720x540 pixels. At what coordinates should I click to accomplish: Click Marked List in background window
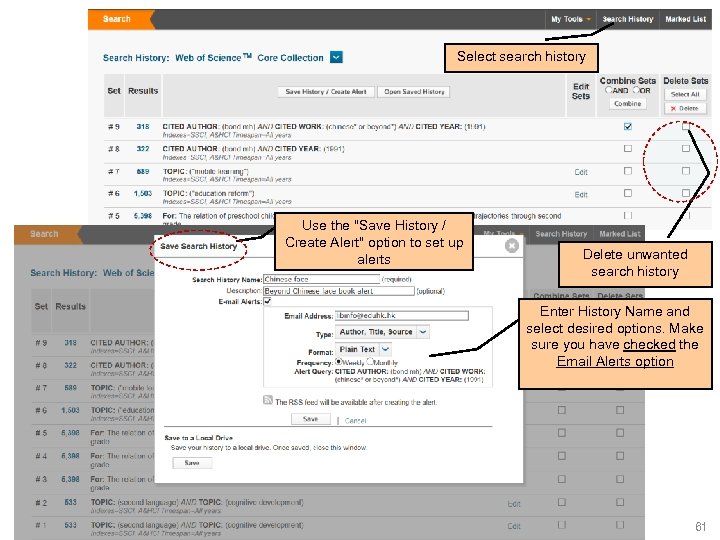619,234
